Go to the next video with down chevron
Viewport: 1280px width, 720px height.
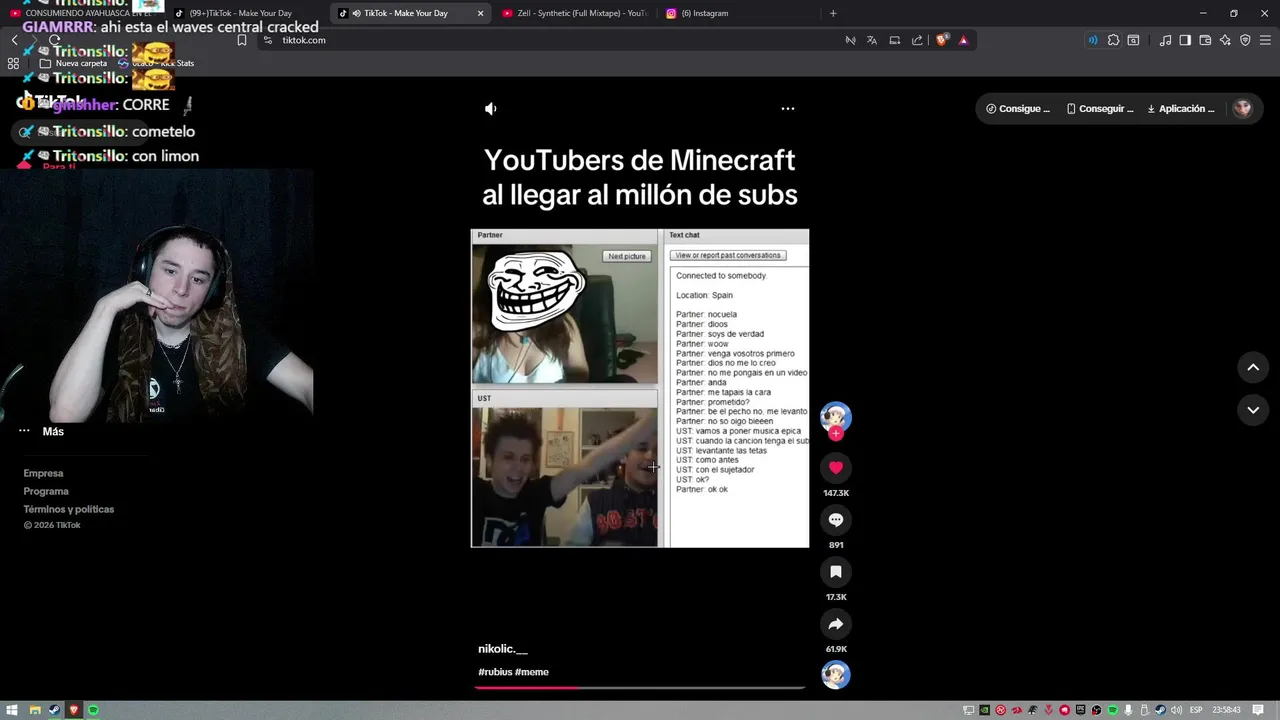pyautogui.click(x=1253, y=410)
